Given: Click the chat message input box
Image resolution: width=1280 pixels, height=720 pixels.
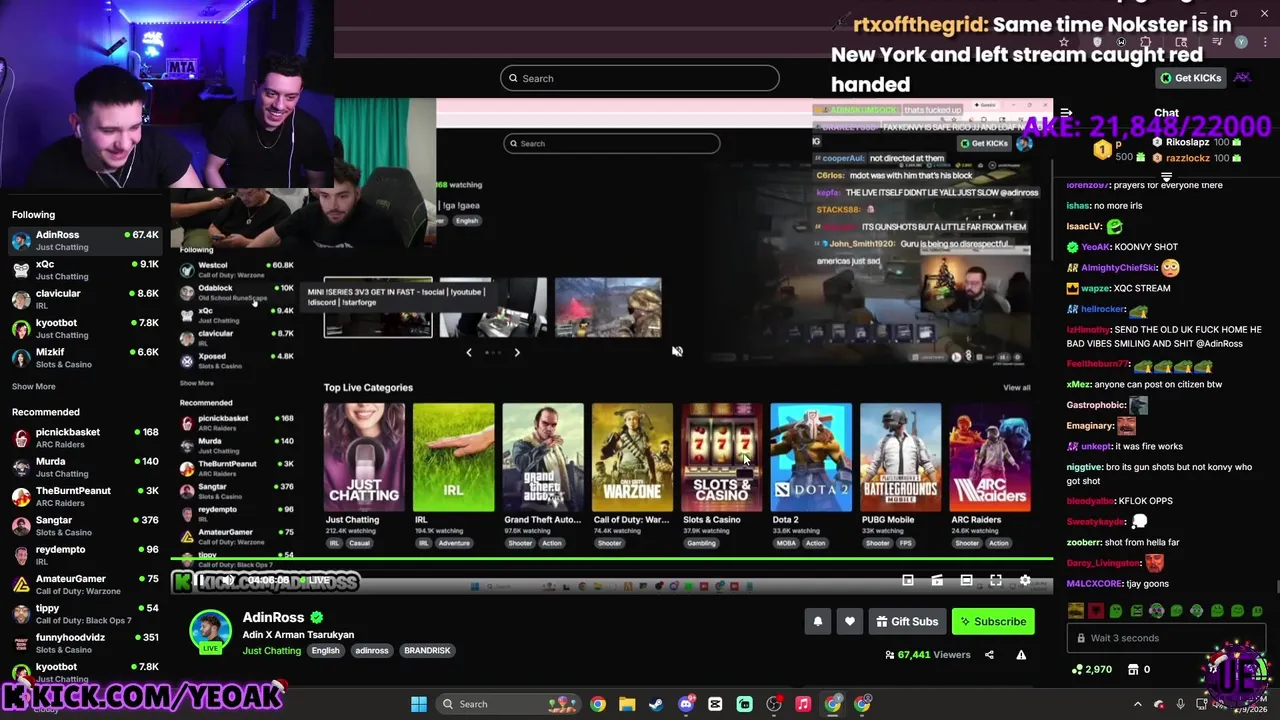Looking at the screenshot, I should 1165,638.
